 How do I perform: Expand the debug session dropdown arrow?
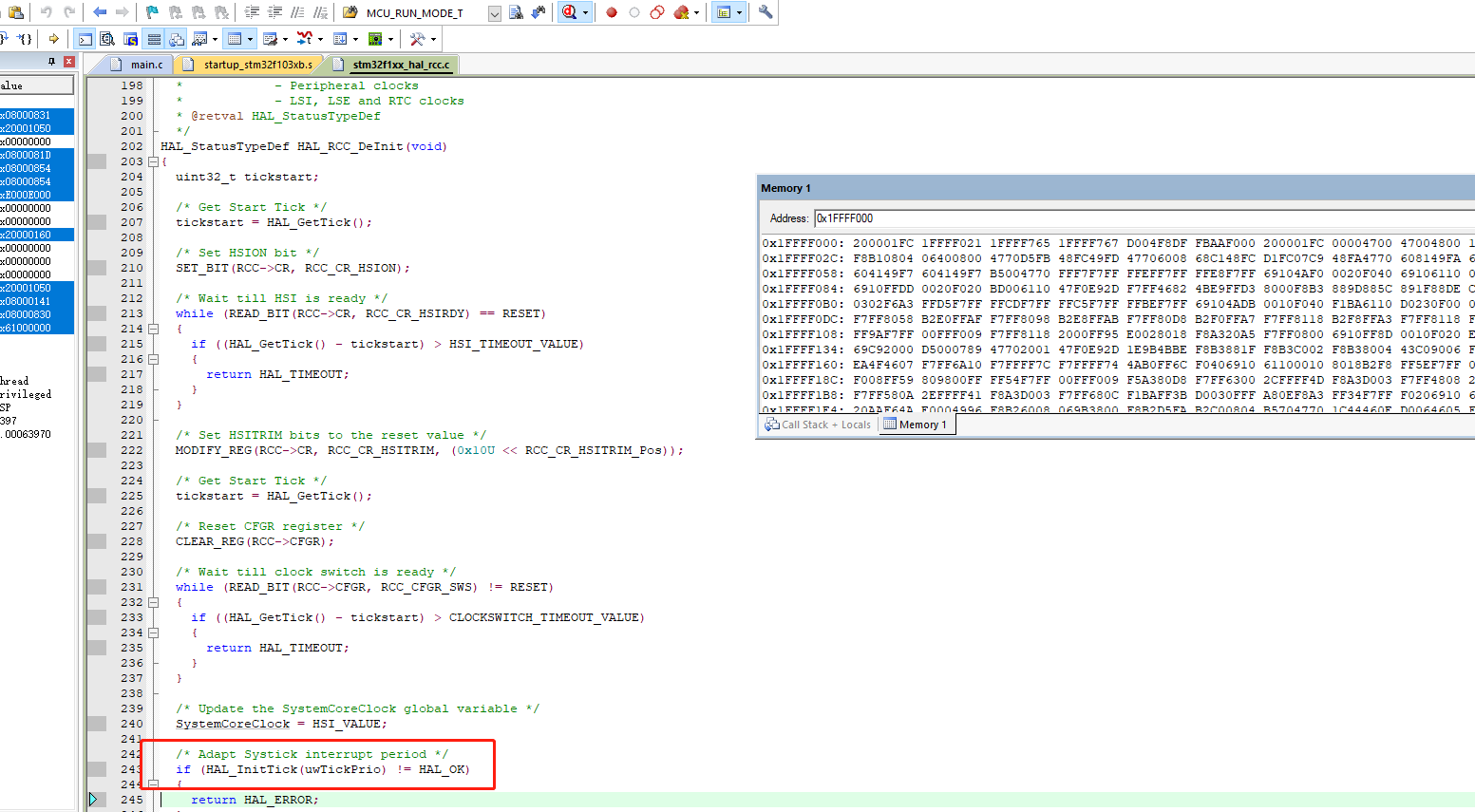[586, 12]
